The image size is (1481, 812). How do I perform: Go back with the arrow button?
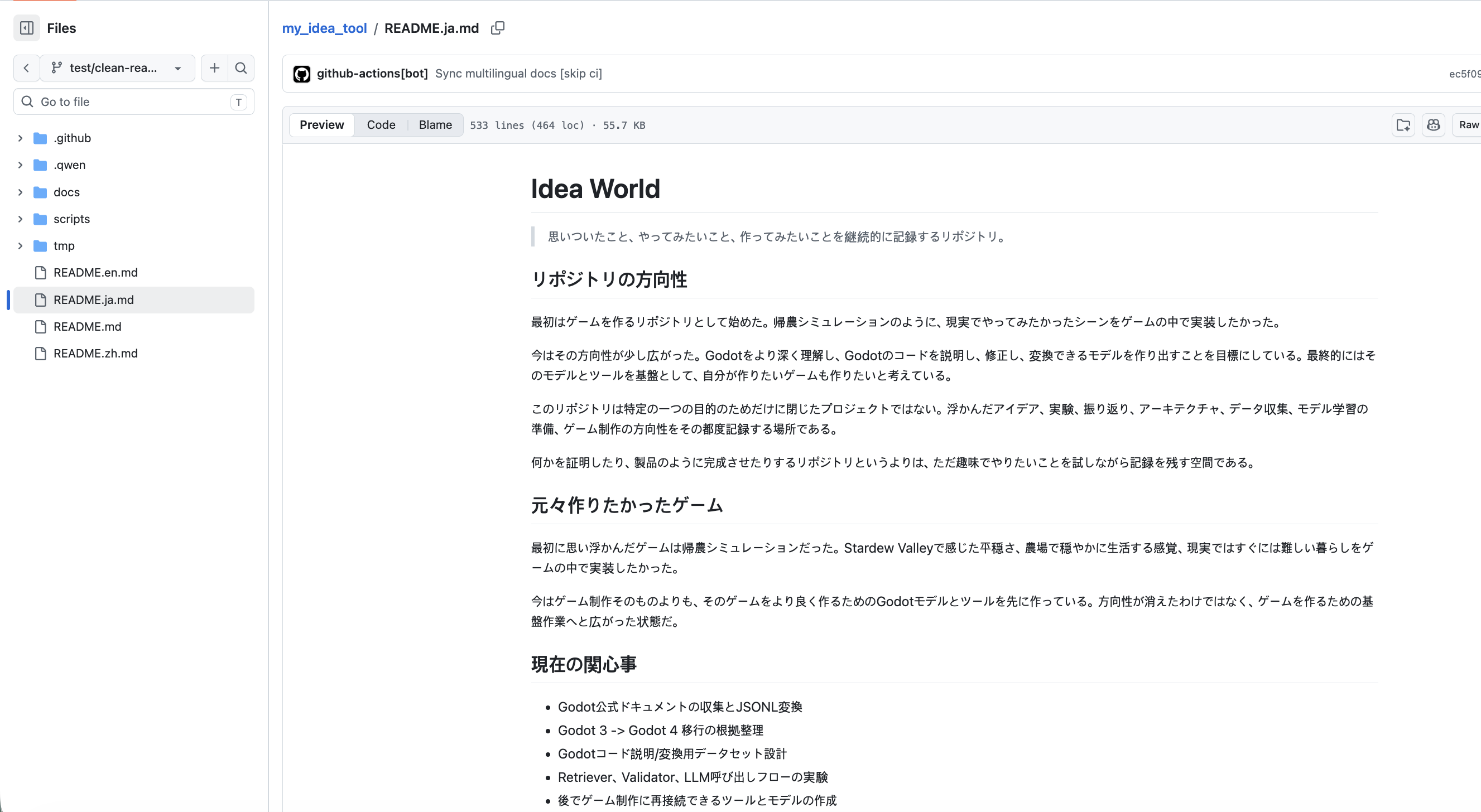26,68
